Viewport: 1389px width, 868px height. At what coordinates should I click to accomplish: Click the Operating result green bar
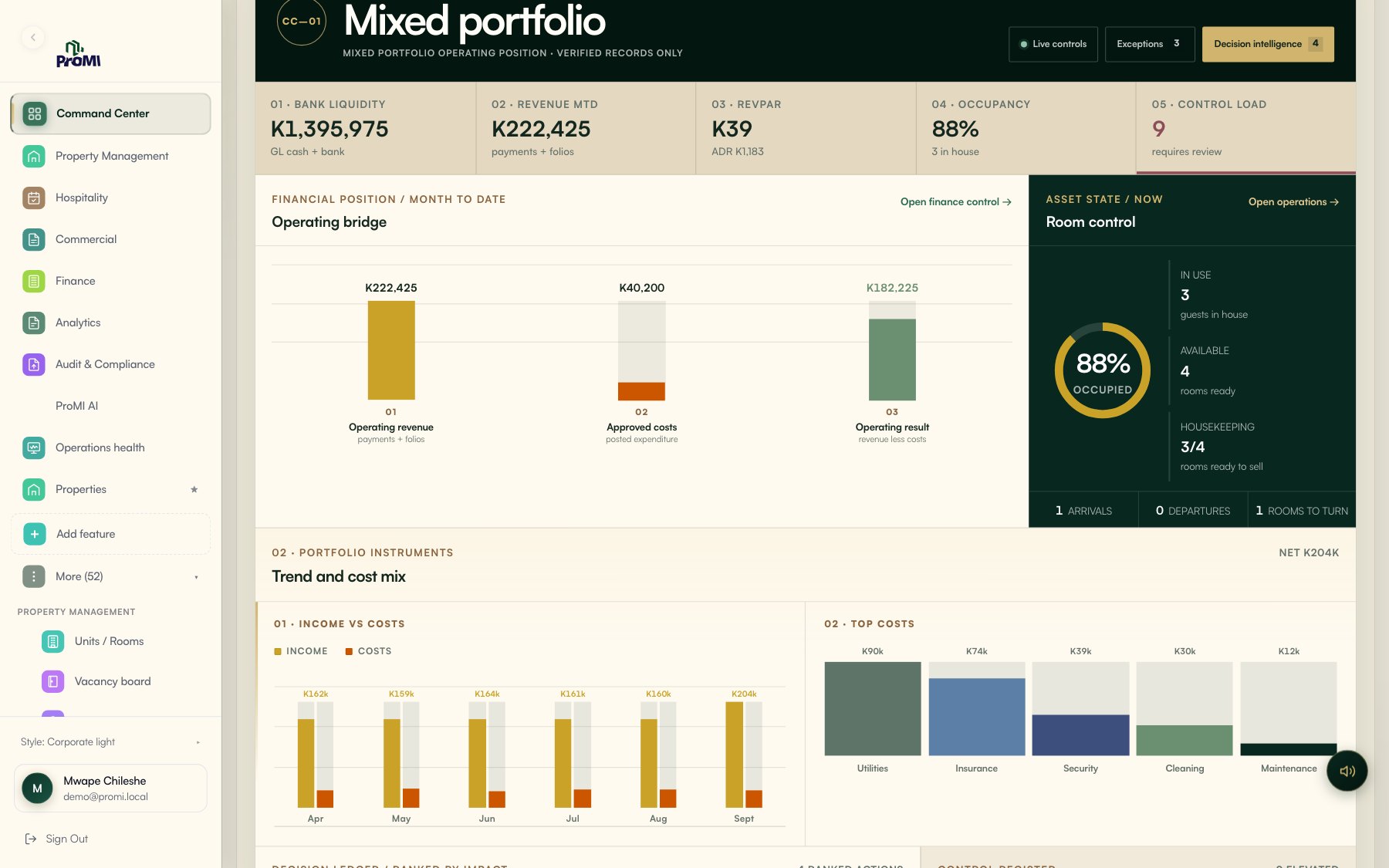[x=892, y=360]
